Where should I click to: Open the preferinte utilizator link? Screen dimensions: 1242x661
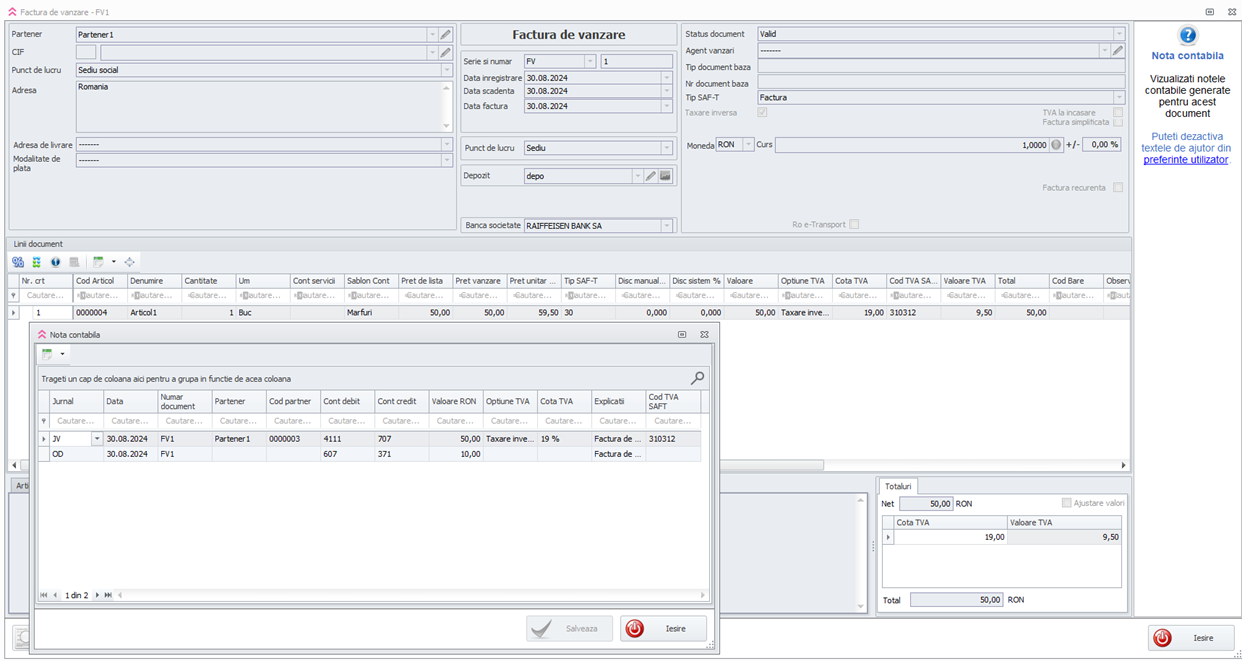[1186, 160]
